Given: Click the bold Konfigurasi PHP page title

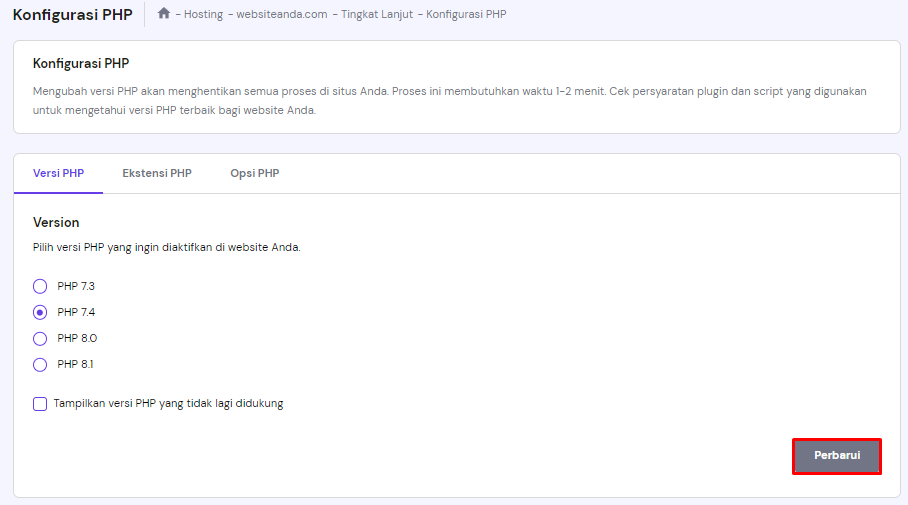Looking at the screenshot, I should [72, 15].
